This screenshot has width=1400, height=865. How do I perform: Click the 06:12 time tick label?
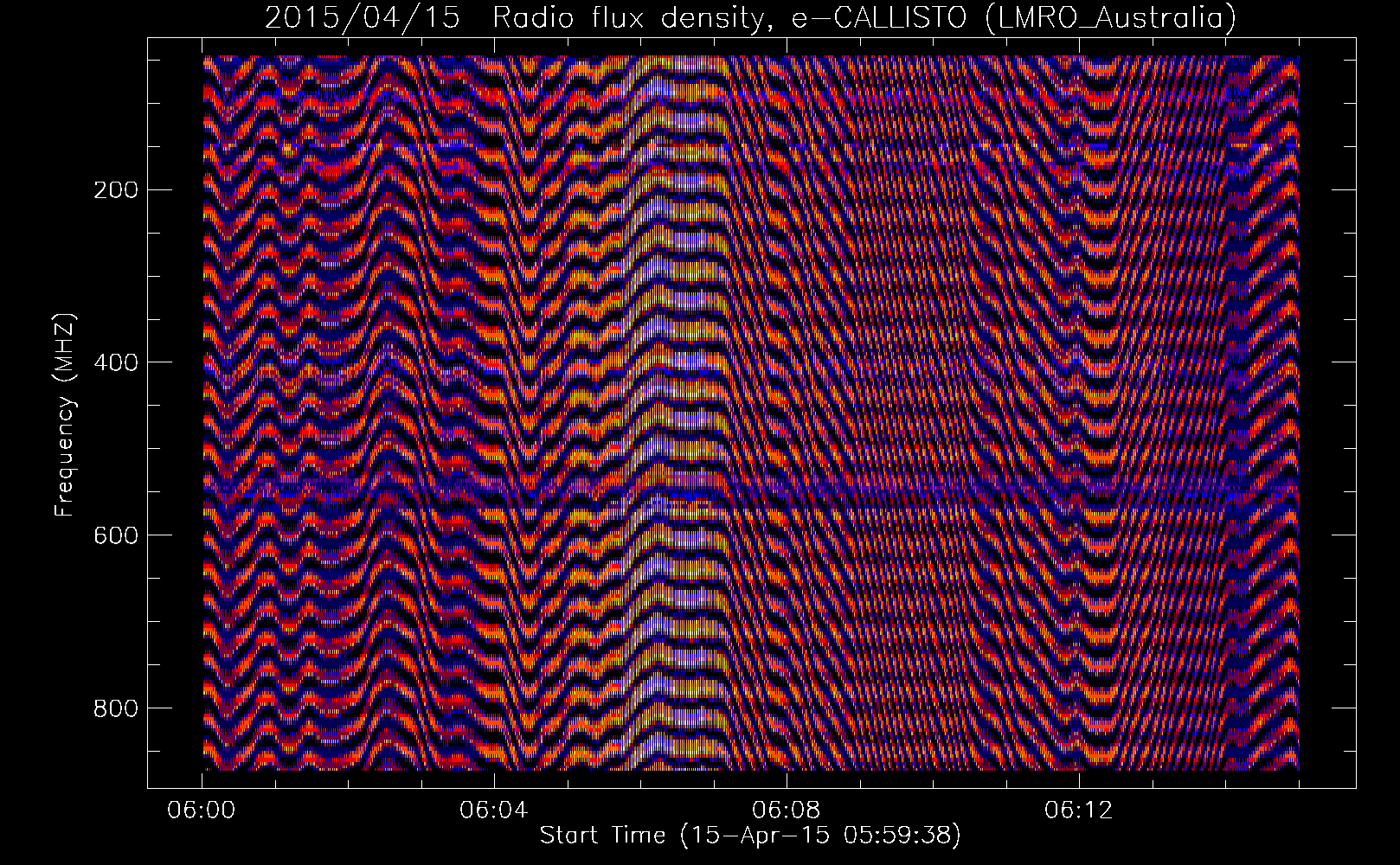pos(1078,811)
